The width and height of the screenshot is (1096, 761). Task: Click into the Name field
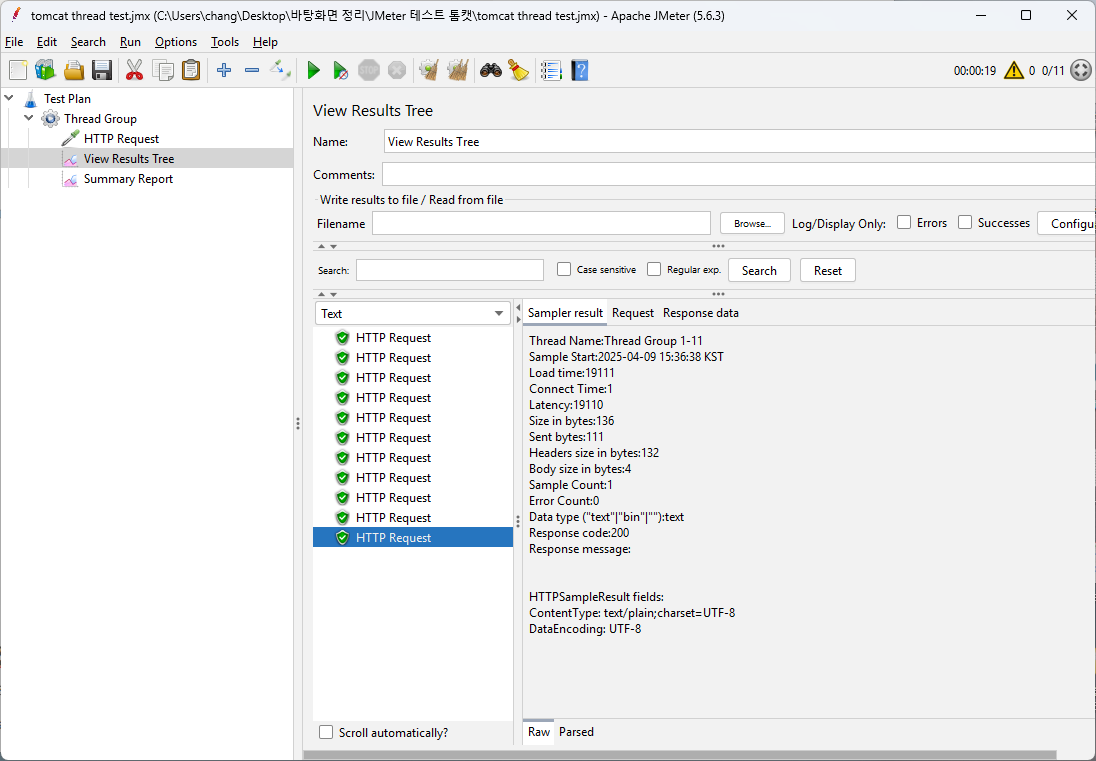point(740,142)
